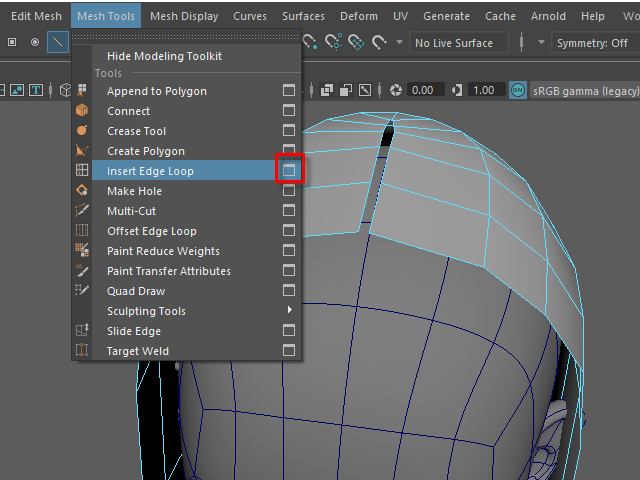
Task: Click Hide Modeling Toolkit
Action: click(x=164, y=56)
